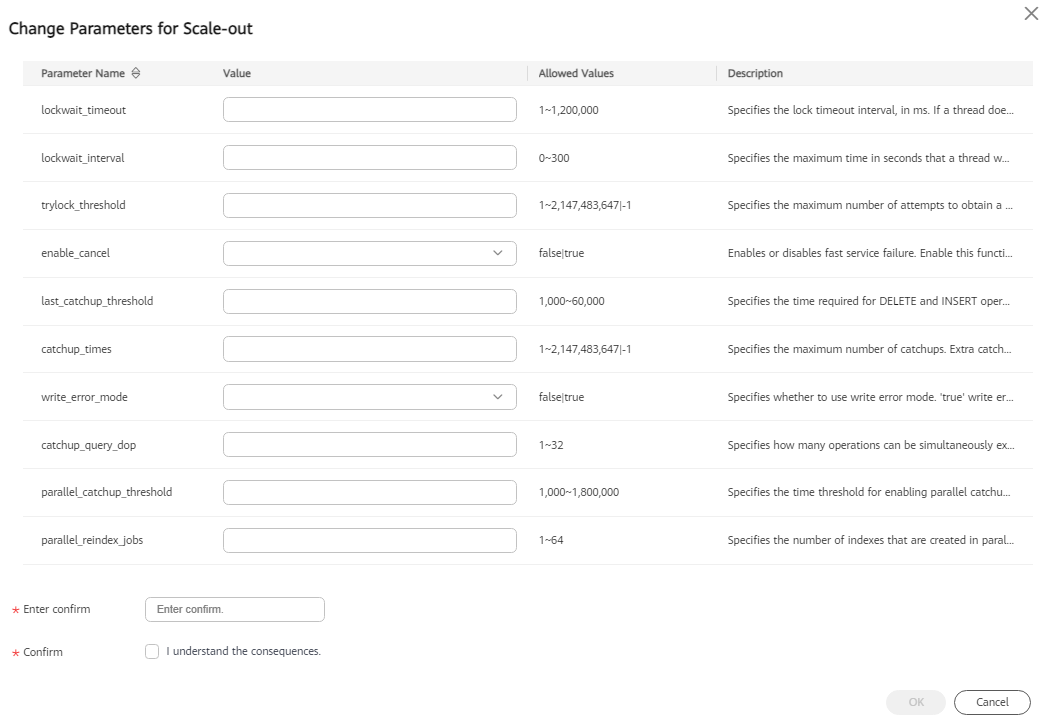Close the Change Parameters dialog

(x=1031, y=13)
